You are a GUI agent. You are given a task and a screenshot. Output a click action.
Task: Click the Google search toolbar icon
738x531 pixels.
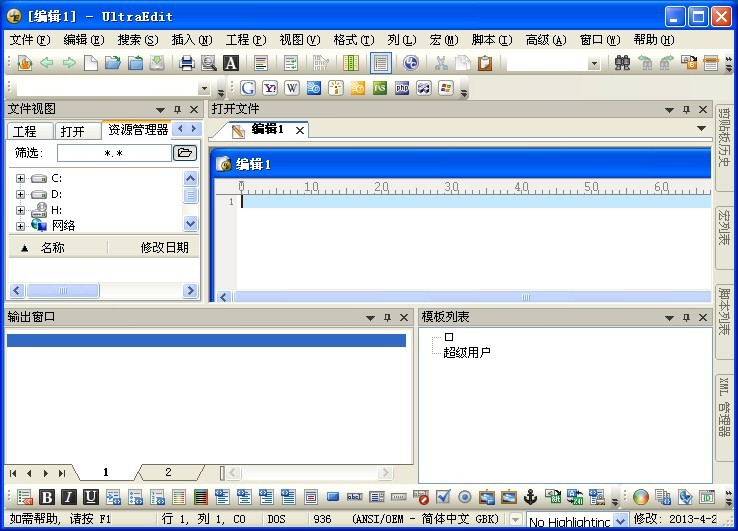(x=247, y=88)
